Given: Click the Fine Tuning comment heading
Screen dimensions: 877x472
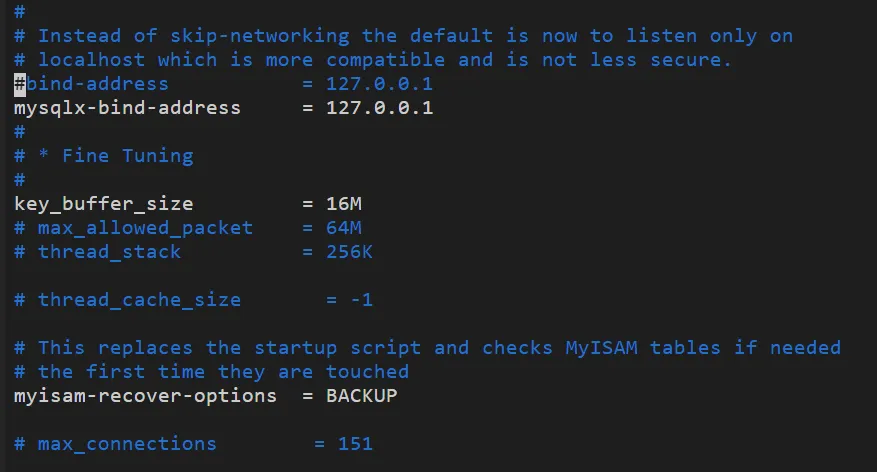Looking at the screenshot, I should click(x=128, y=156).
